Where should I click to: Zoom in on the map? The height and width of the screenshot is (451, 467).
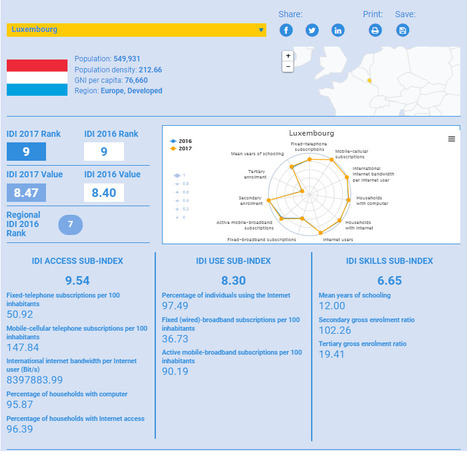[x=288, y=56]
